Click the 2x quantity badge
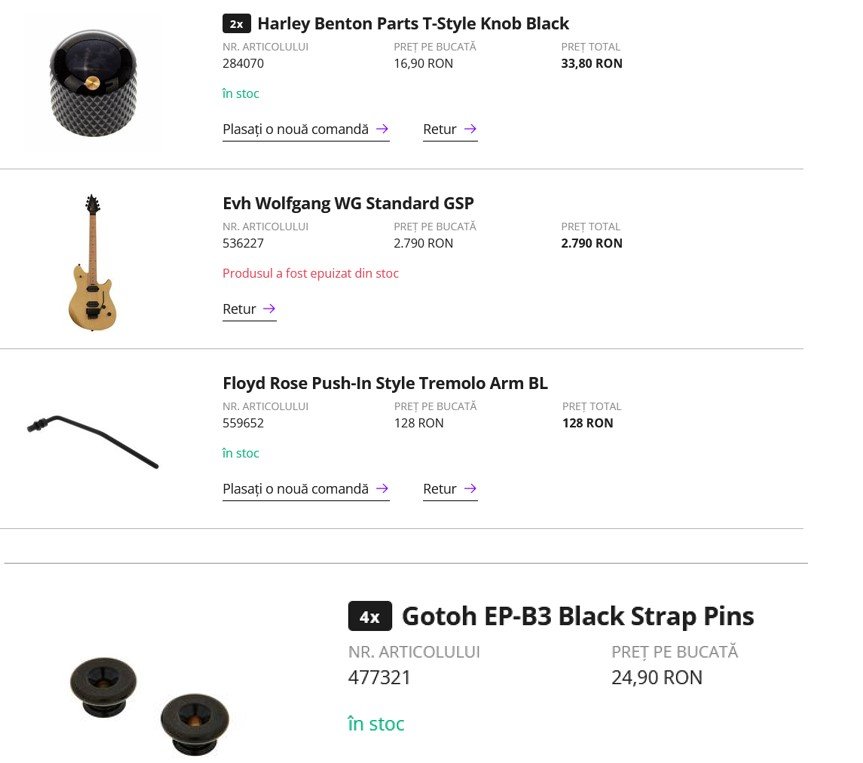Viewport: 863px width, 763px height. (236, 23)
